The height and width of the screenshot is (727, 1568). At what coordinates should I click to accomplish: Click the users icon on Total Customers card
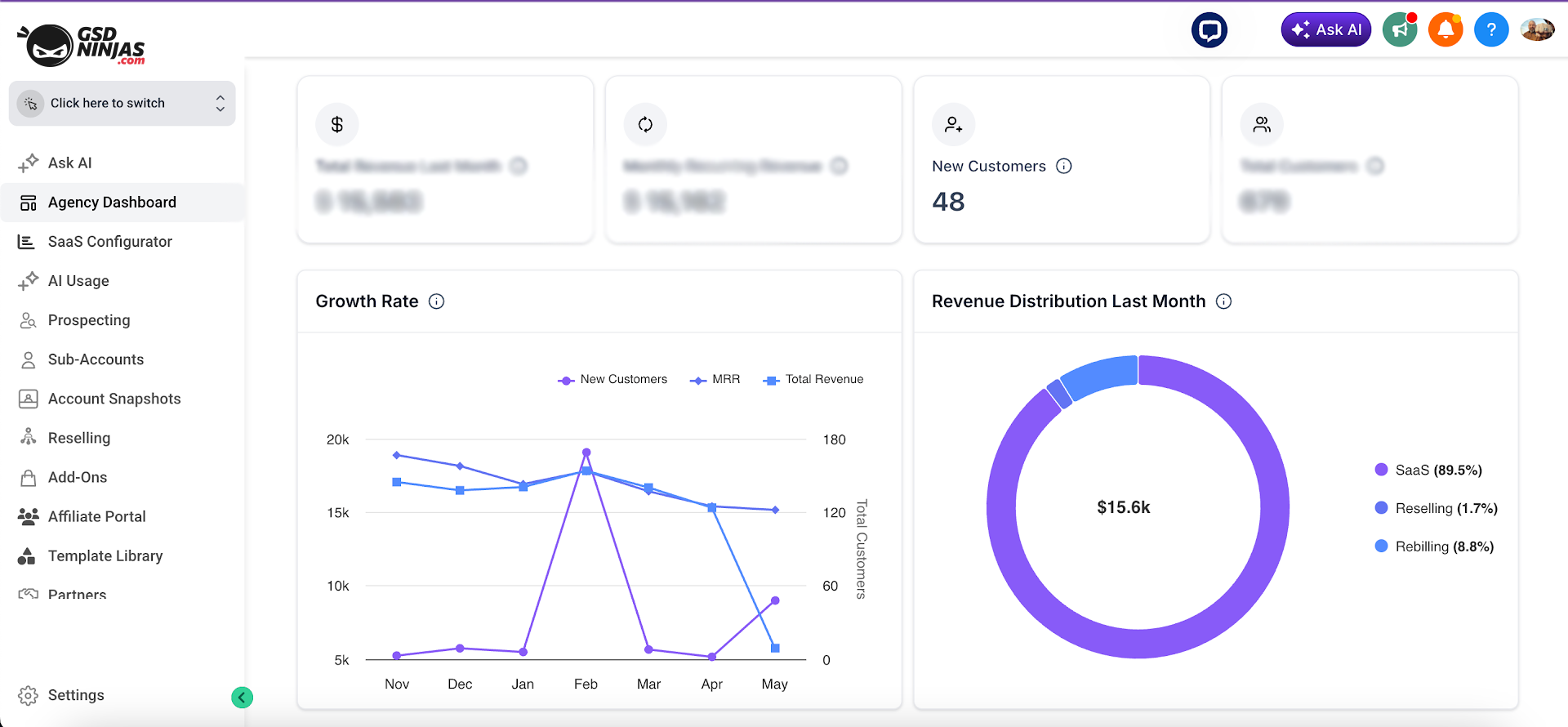tap(1262, 124)
